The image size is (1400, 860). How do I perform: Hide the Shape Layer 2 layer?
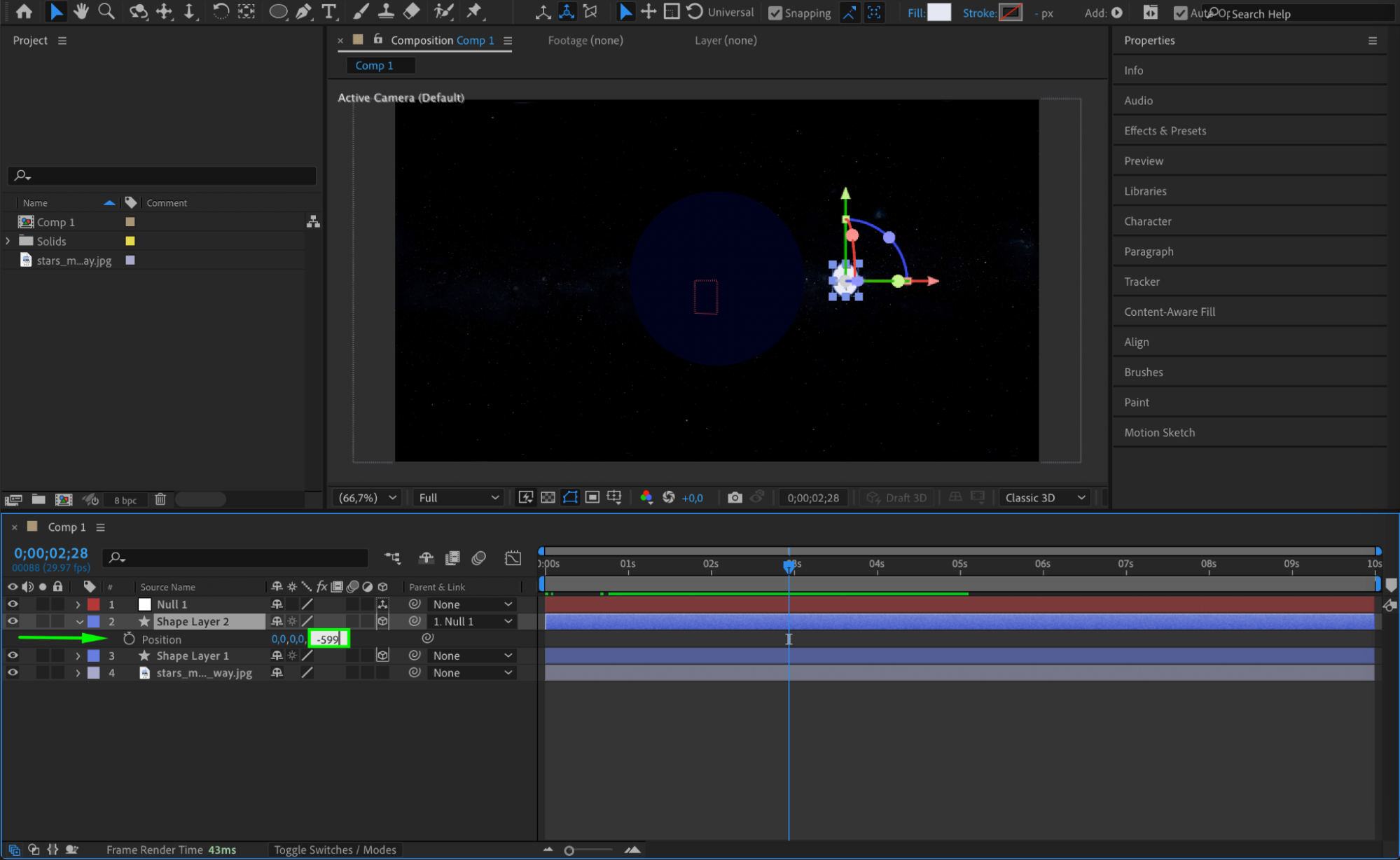click(x=13, y=621)
